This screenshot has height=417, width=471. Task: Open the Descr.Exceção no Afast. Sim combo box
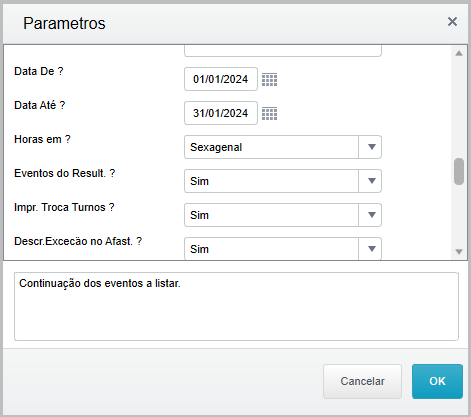[283, 249]
